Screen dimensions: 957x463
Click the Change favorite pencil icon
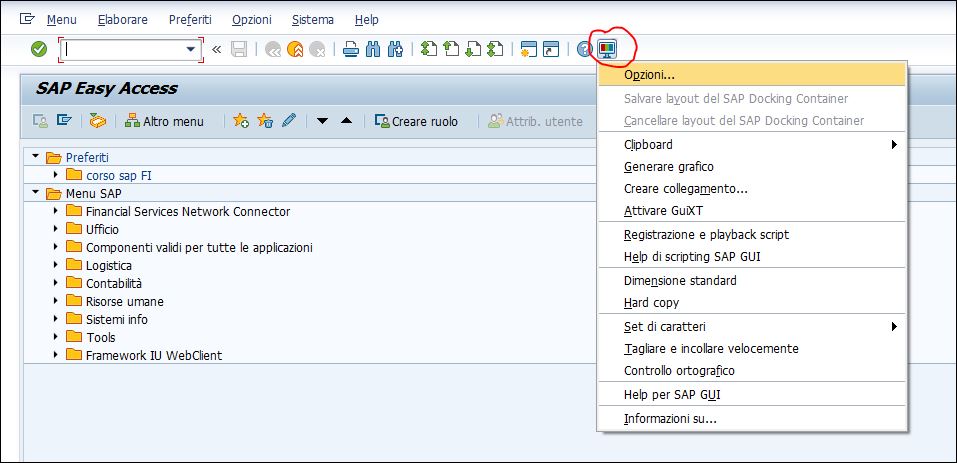(x=289, y=120)
